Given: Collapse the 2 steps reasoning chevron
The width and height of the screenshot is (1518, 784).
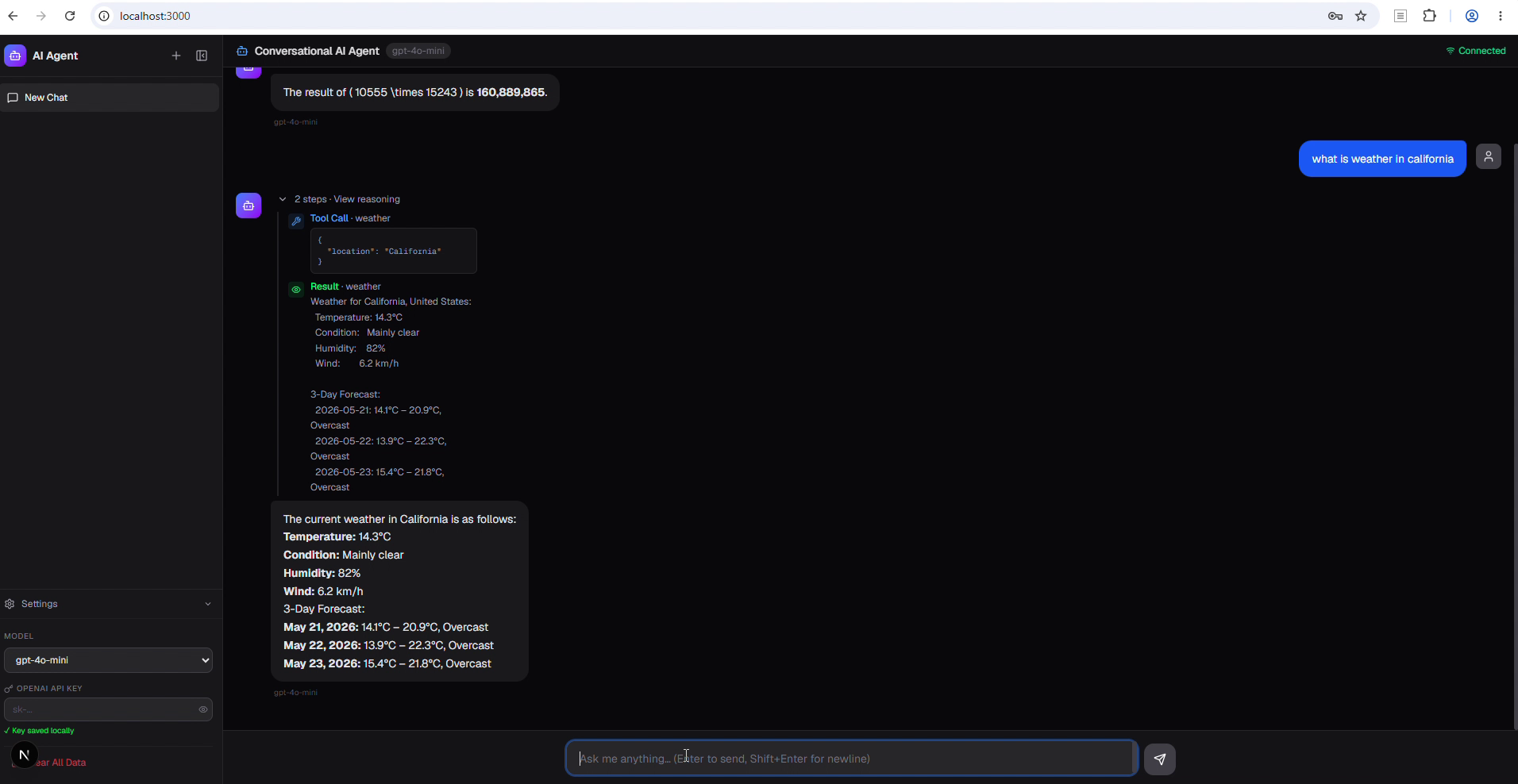Looking at the screenshot, I should click(x=283, y=199).
